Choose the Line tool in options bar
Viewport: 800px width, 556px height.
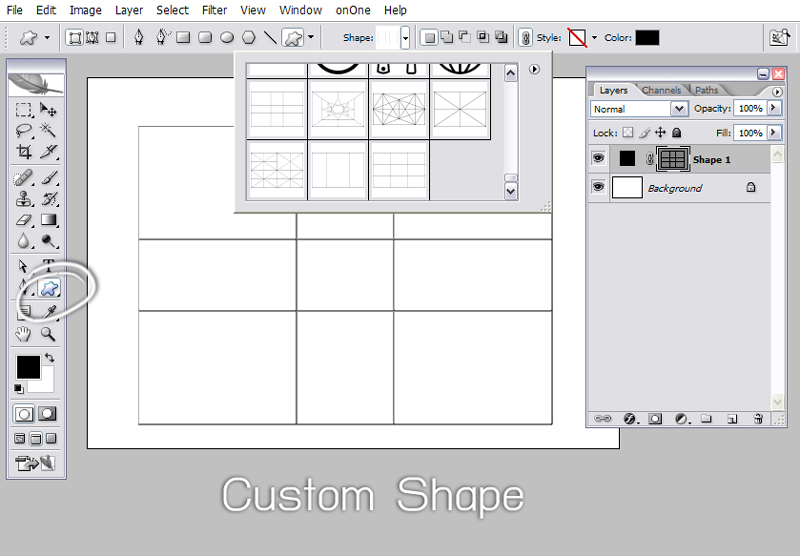pos(270,37)
